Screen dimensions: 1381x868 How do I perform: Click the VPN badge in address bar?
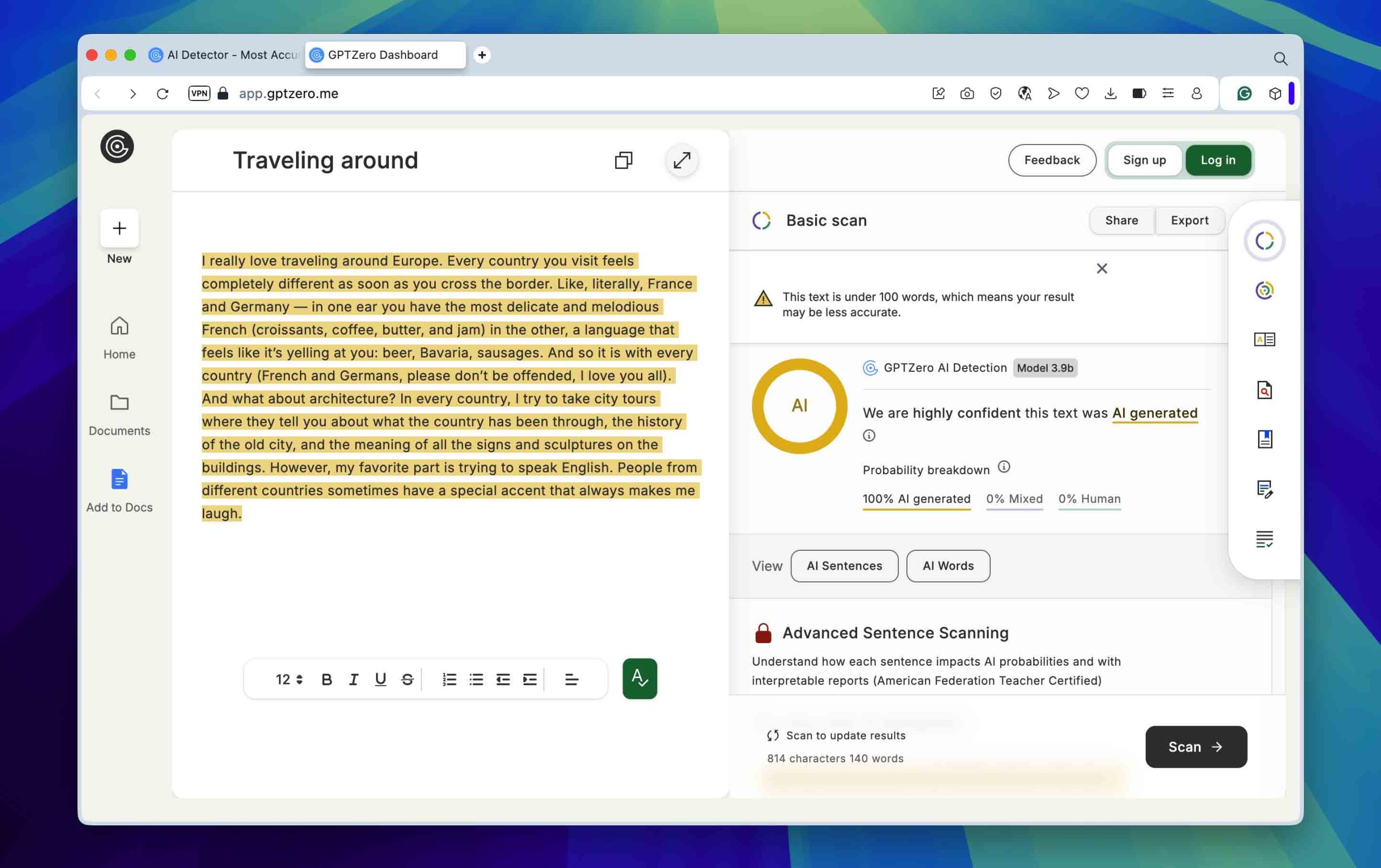(199, 93)
